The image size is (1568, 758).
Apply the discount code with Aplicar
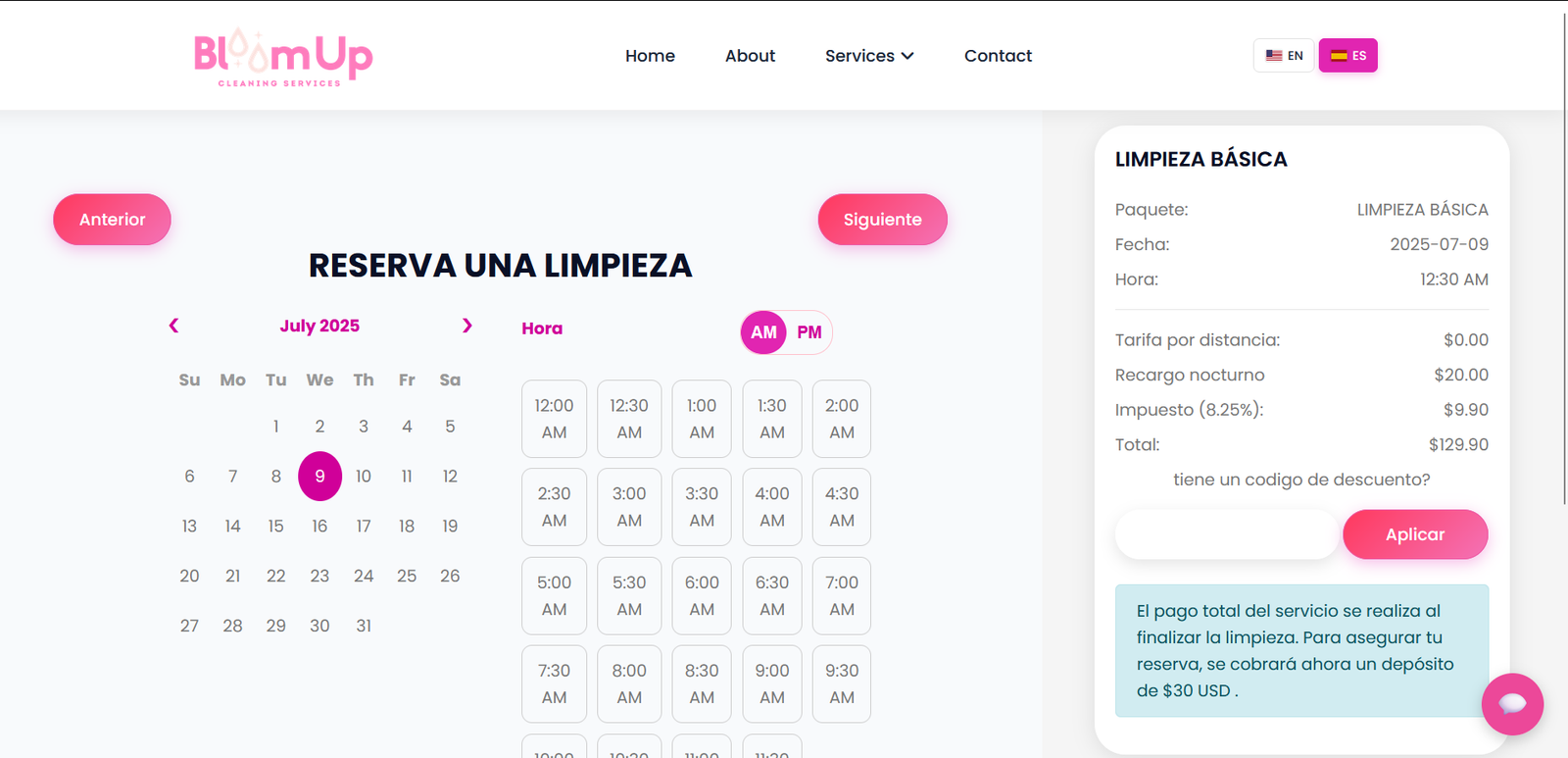[x=1415, y=534]
